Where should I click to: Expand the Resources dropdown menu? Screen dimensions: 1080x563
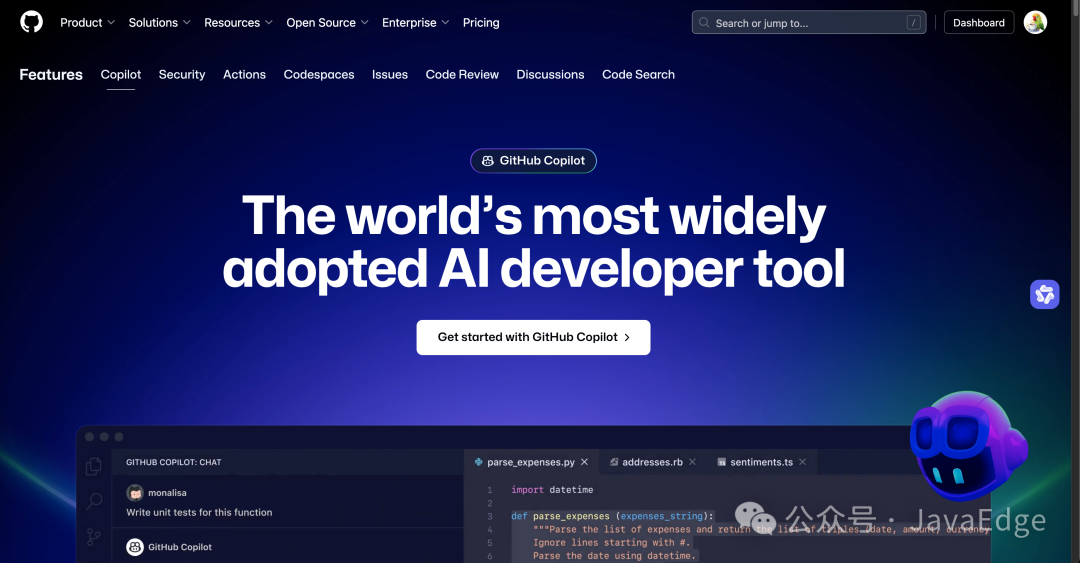click(238, 23)
